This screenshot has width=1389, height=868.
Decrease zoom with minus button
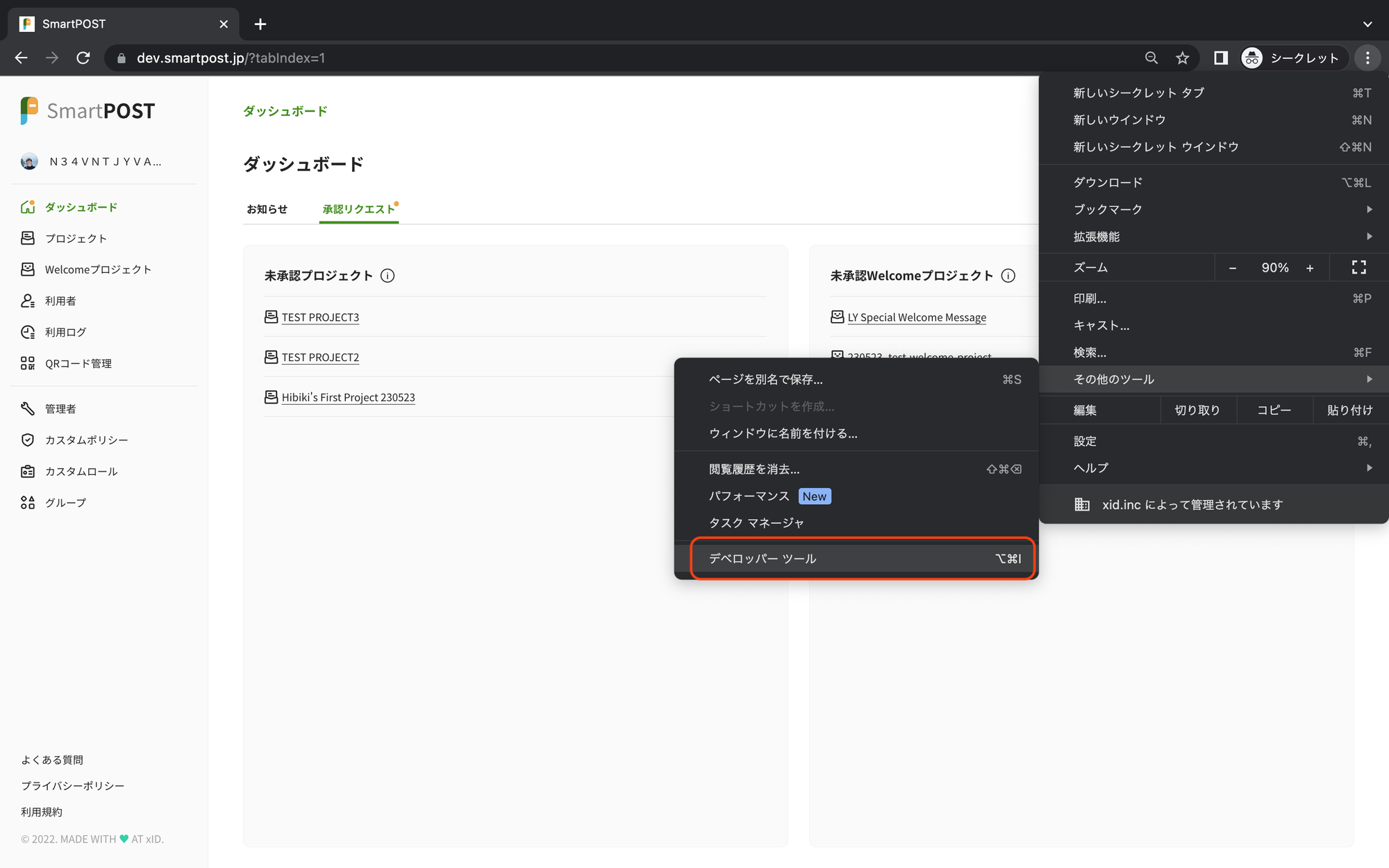(1233, 268)
